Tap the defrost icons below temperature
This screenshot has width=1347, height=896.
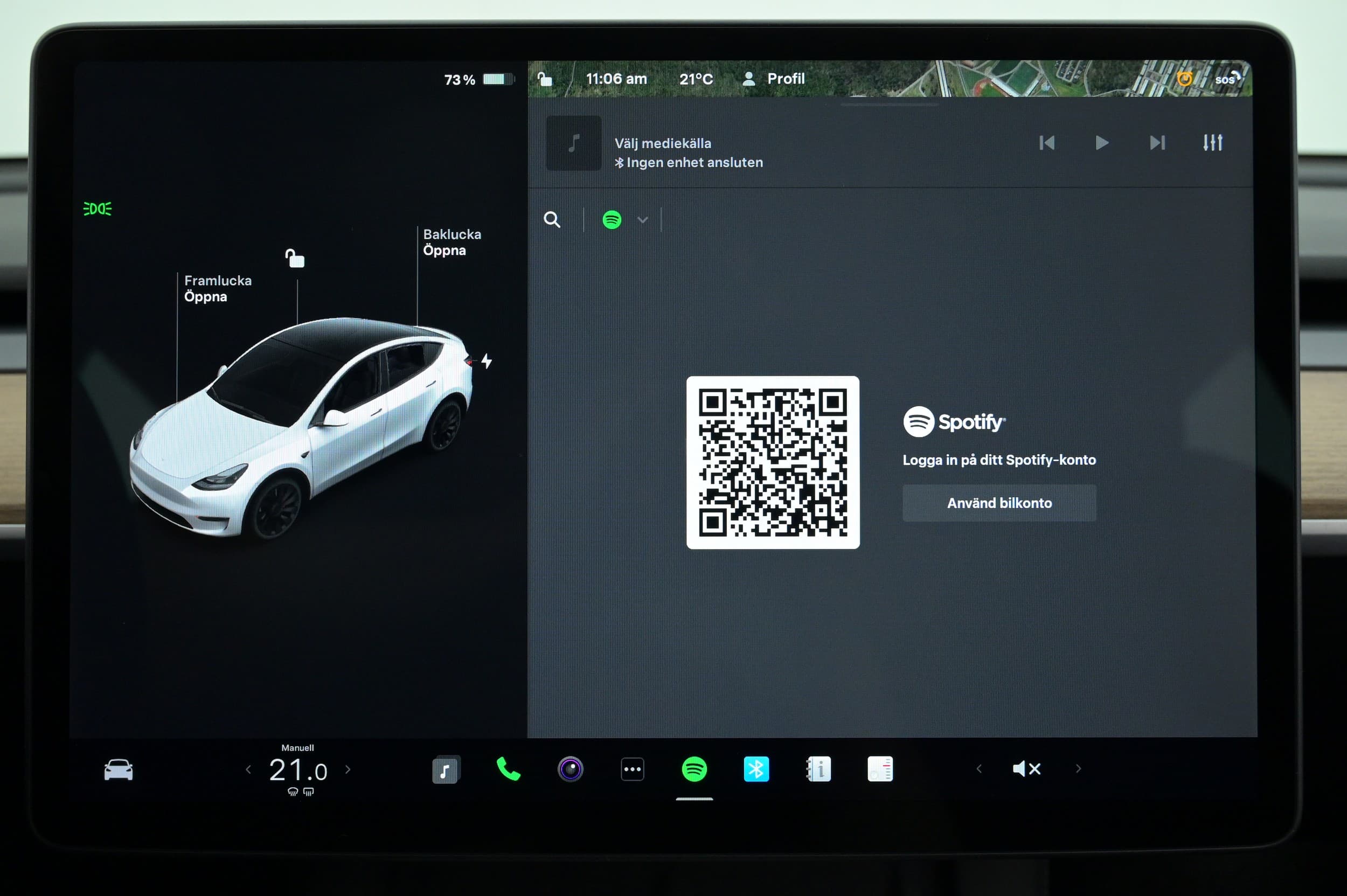301,792
